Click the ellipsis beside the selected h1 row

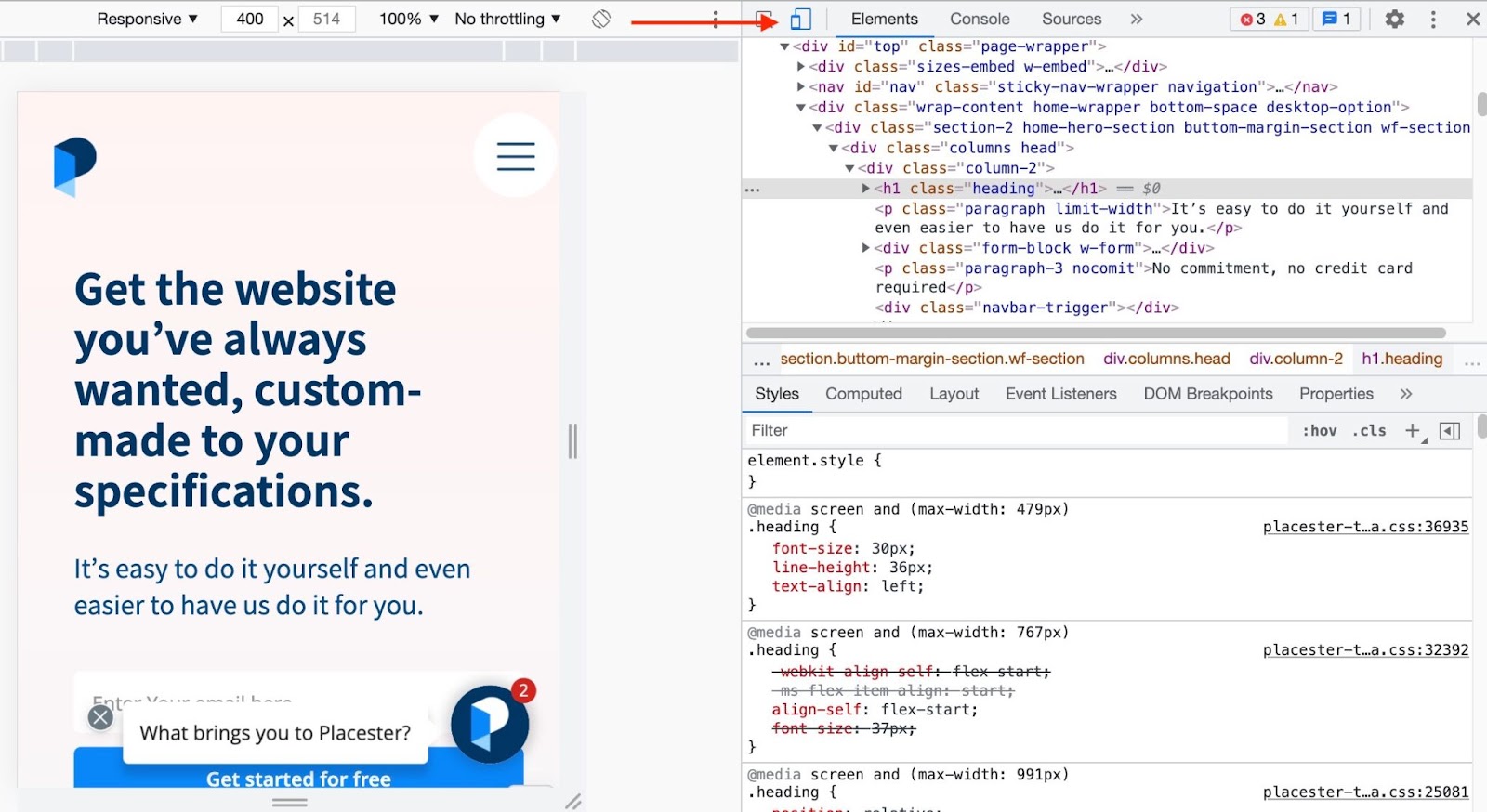[x=753, y=189]
